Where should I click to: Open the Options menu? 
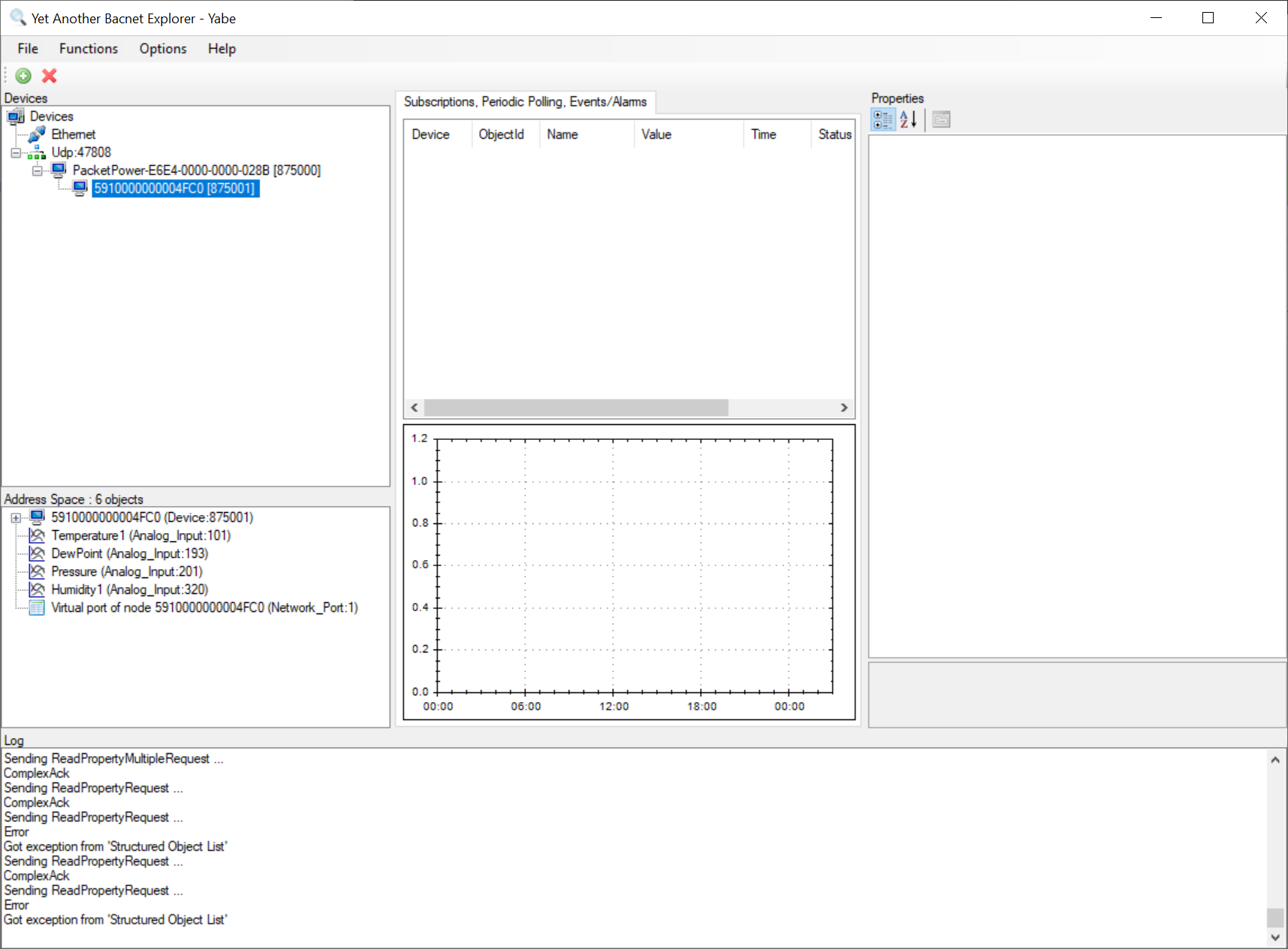163,49
